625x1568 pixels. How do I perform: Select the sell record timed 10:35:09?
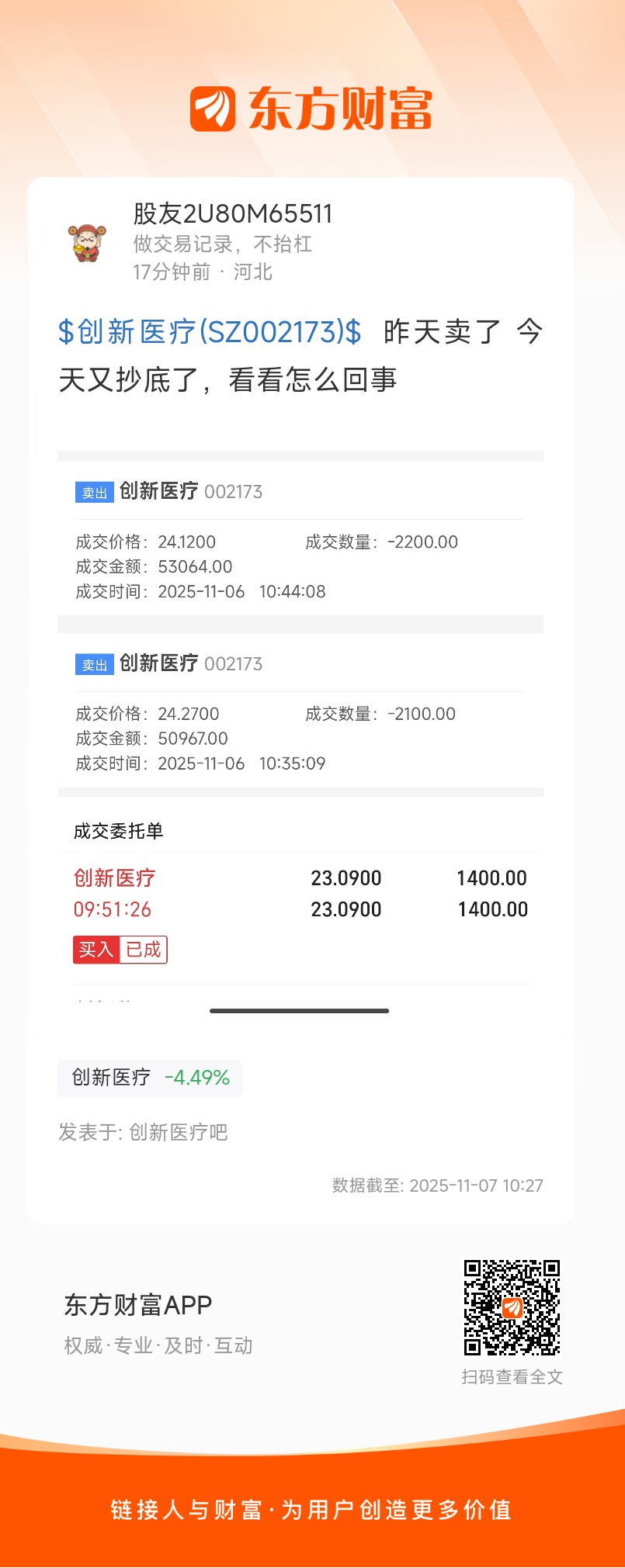click(300, 739)
